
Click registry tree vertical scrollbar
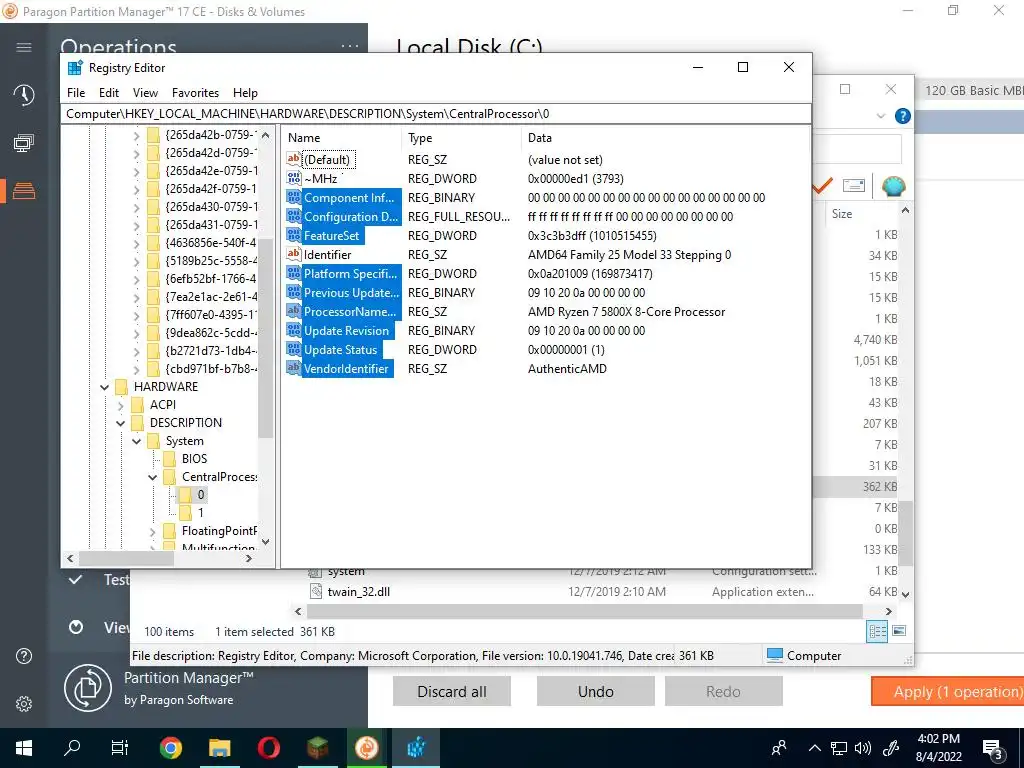pos(265,338)
